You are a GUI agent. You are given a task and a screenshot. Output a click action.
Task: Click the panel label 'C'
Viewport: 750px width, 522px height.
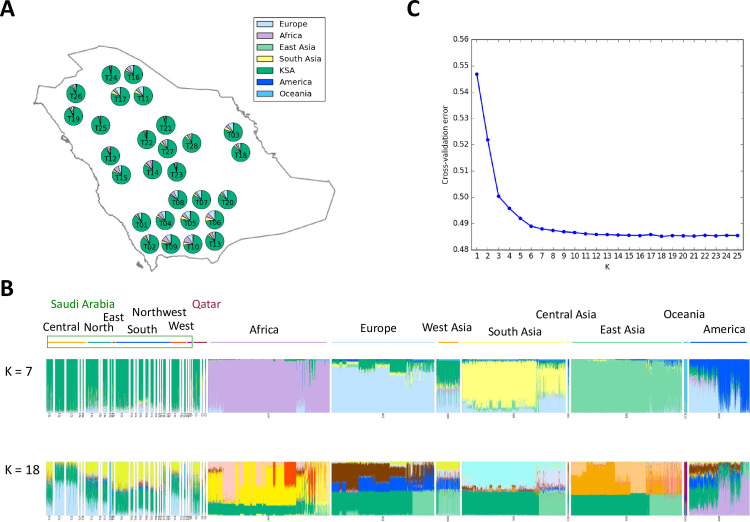tap(413, 9)
